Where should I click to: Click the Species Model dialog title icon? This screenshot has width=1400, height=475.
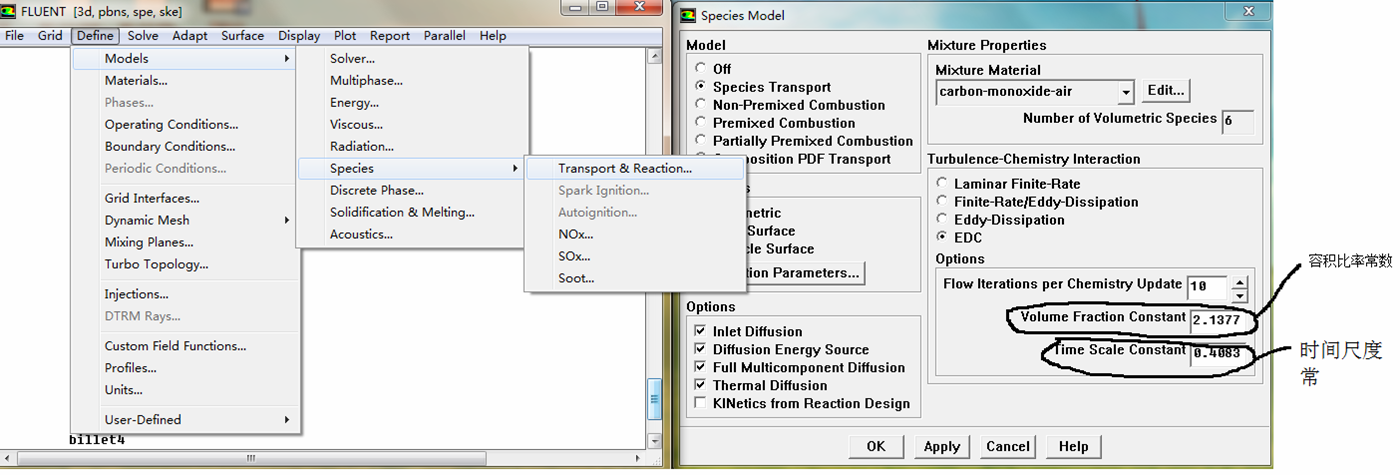(x=687, y=15)
